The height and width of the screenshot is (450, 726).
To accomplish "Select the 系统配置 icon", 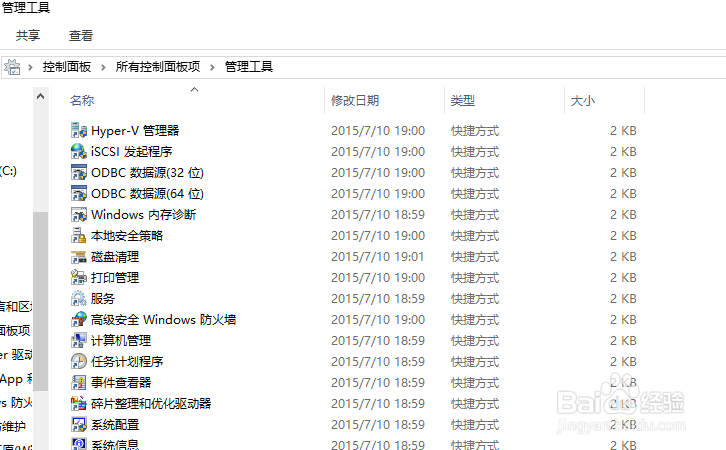I will (79, 424).
